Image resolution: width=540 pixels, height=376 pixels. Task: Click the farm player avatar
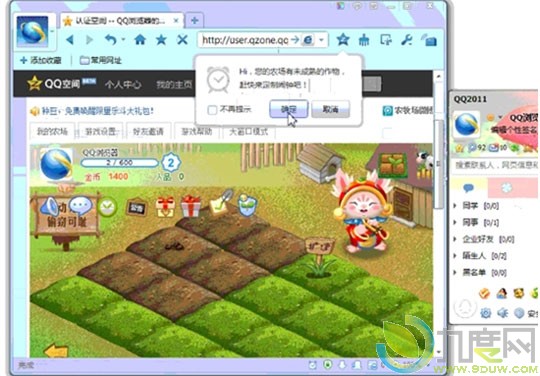56,165
